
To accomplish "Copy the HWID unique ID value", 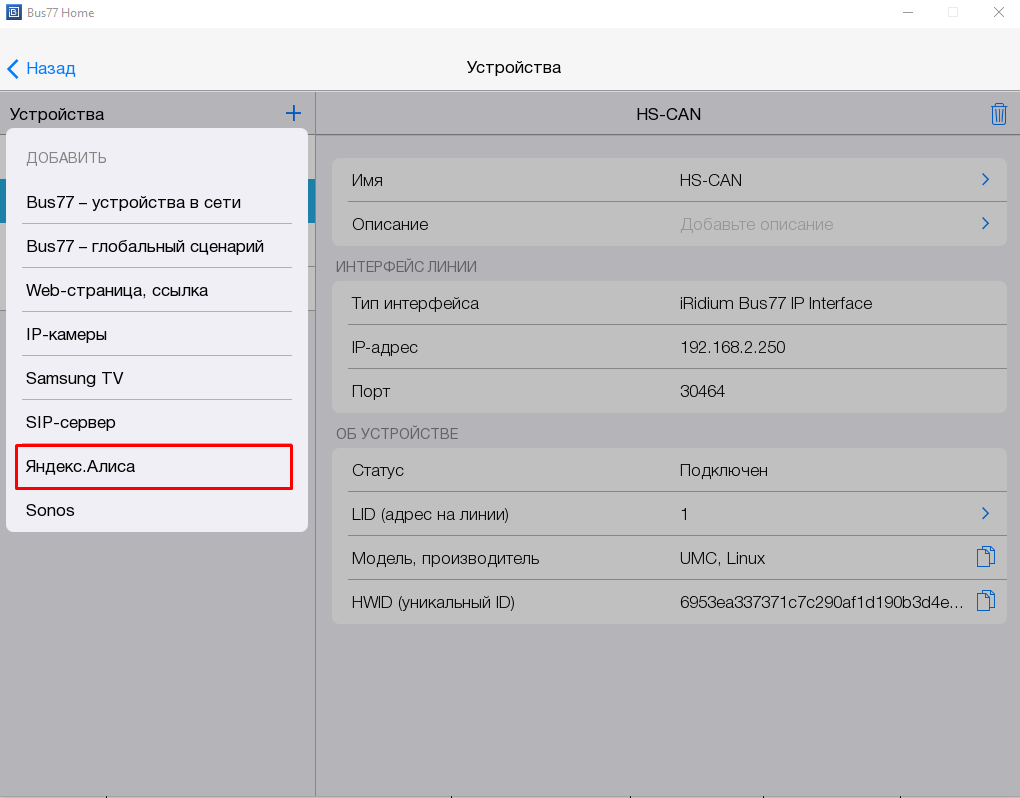I will coord(985,602).
